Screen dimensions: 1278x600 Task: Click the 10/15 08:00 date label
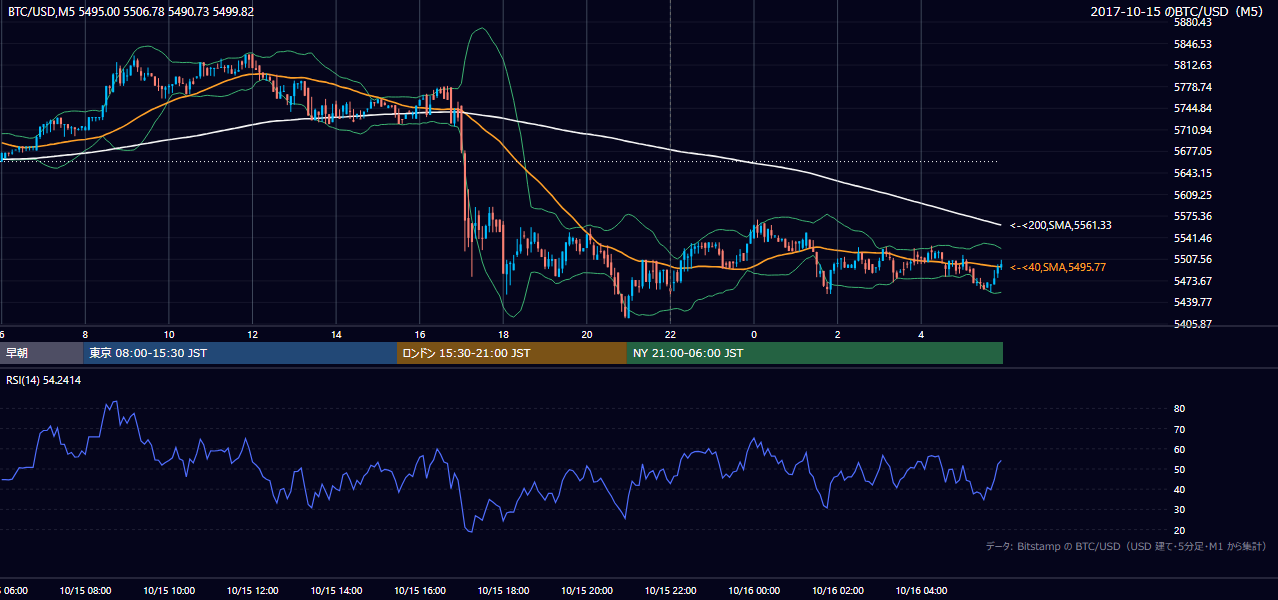(85, 590)
